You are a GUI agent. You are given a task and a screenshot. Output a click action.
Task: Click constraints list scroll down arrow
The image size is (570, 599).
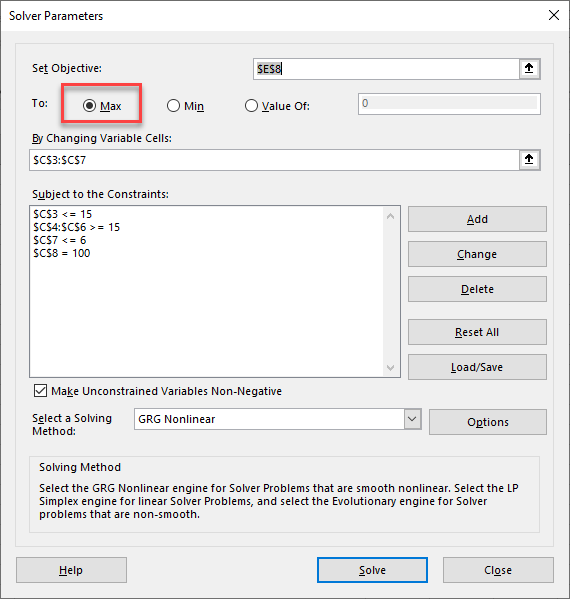coord(390,367)
